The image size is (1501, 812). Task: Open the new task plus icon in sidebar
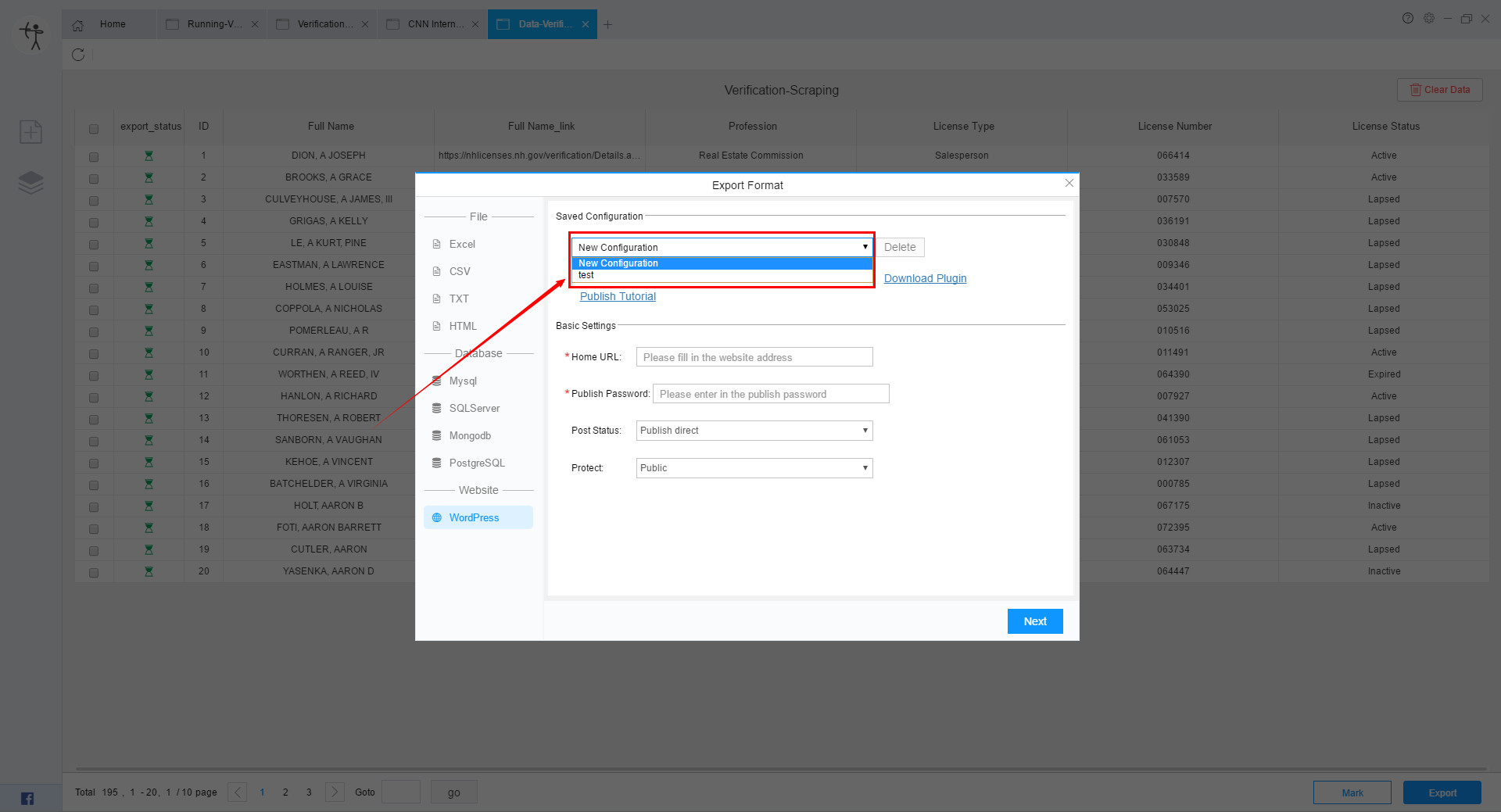(x=30, y=131)
